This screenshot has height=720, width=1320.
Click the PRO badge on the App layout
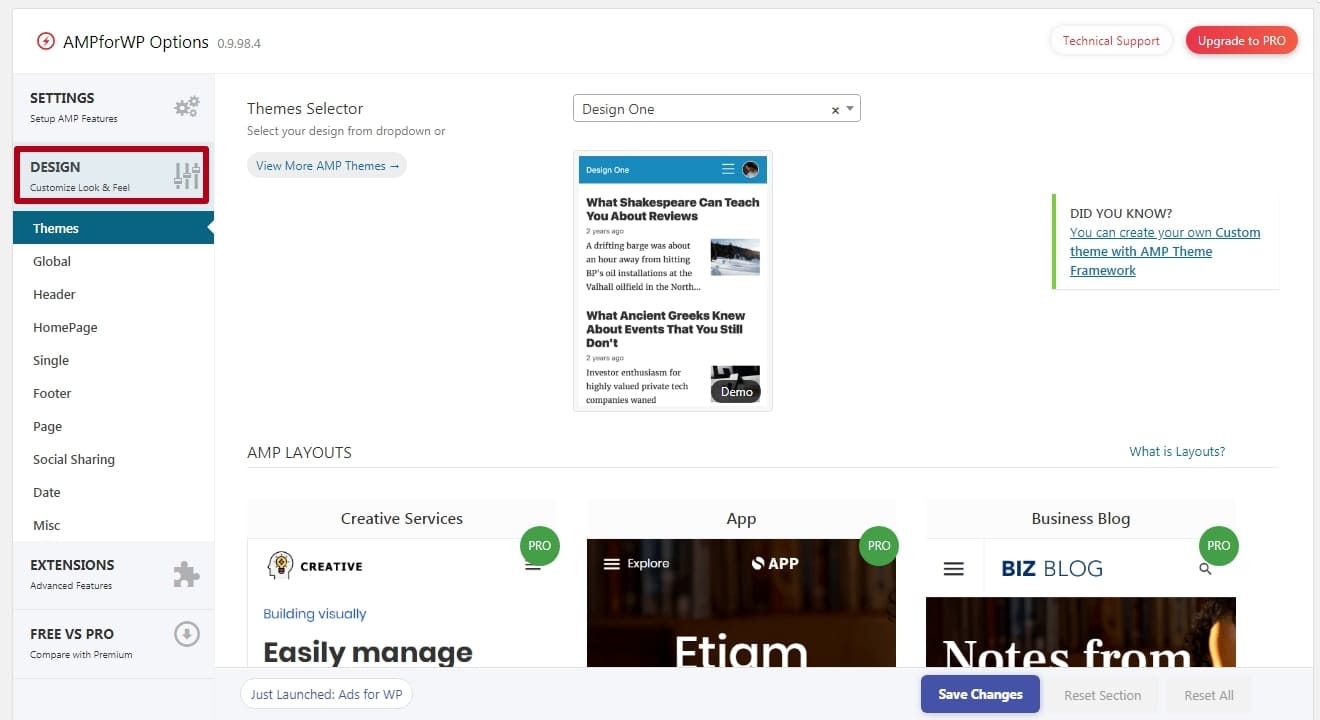[879, 546]
